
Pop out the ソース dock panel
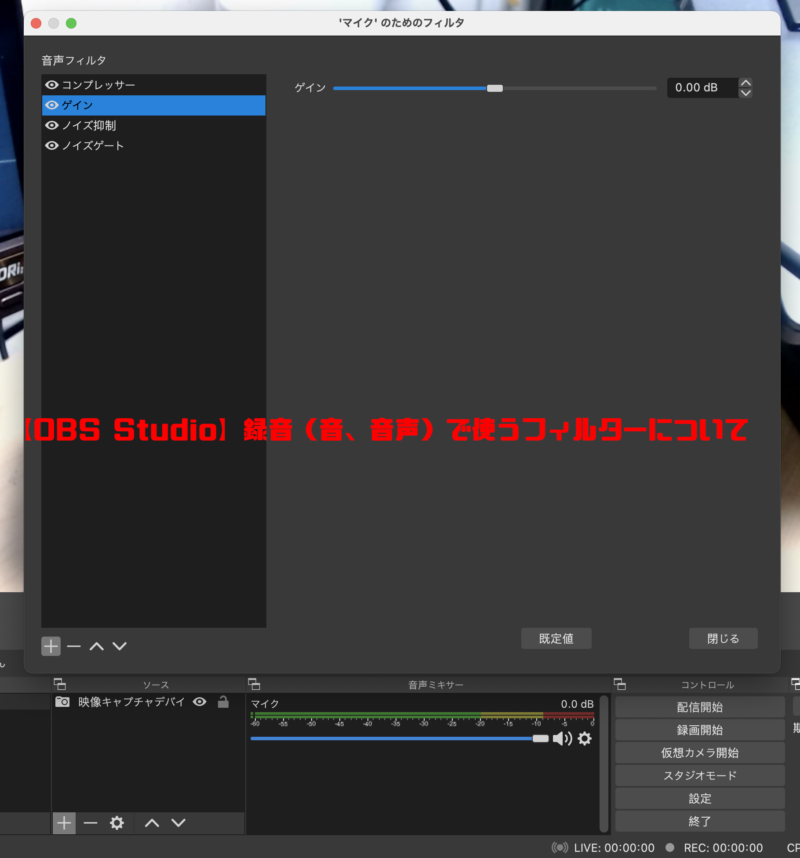[60, 684]
